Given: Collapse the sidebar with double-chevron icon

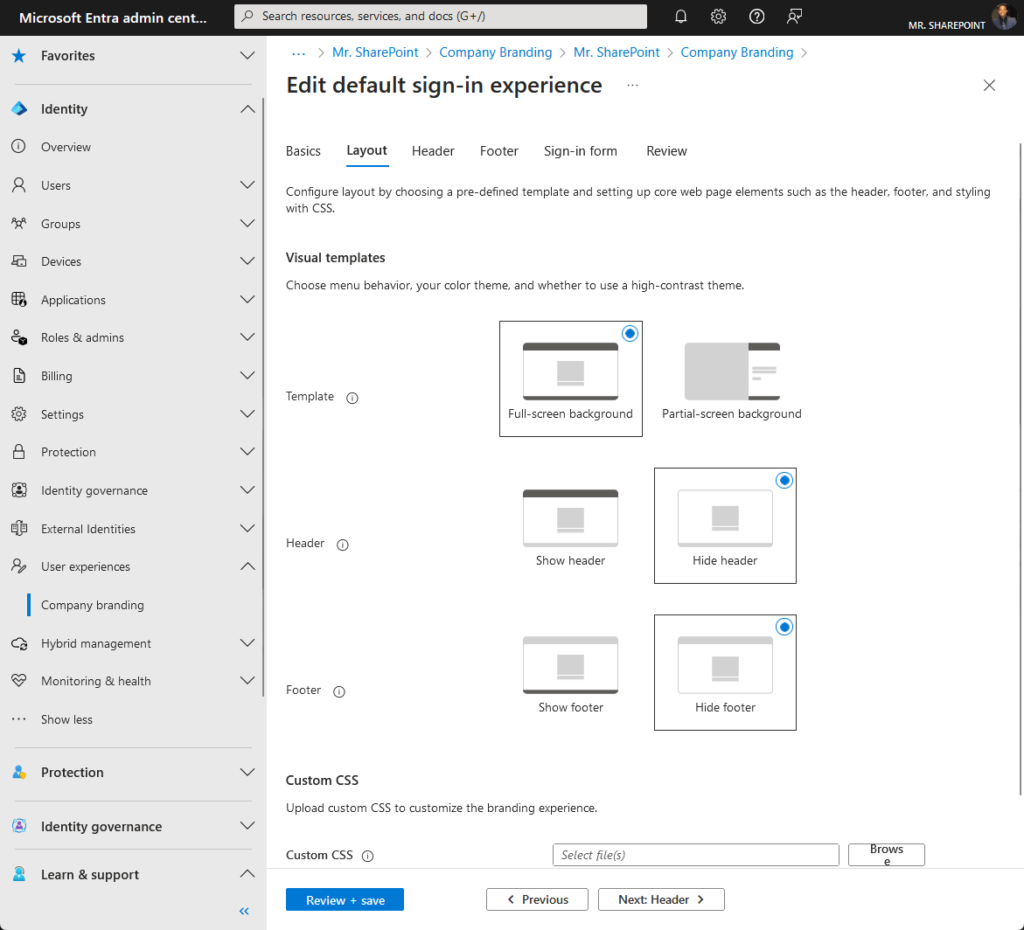Looking at the screenshot, I should point(244,911).
